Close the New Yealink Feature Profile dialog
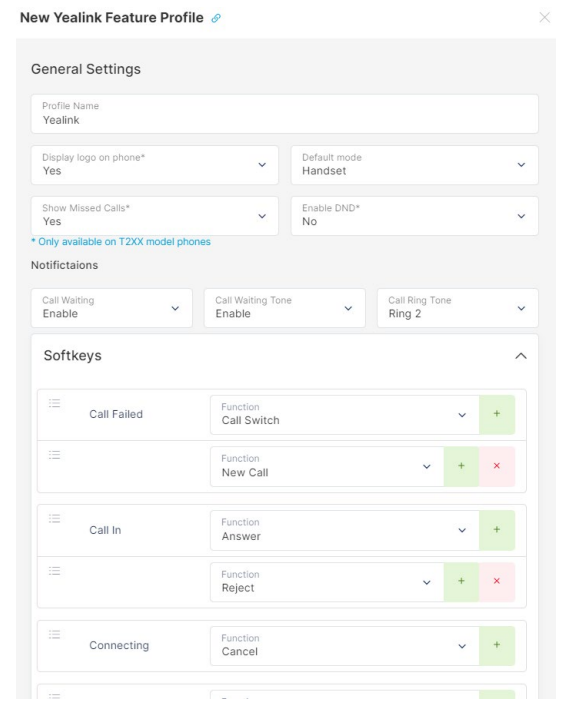 pos(544,17)
